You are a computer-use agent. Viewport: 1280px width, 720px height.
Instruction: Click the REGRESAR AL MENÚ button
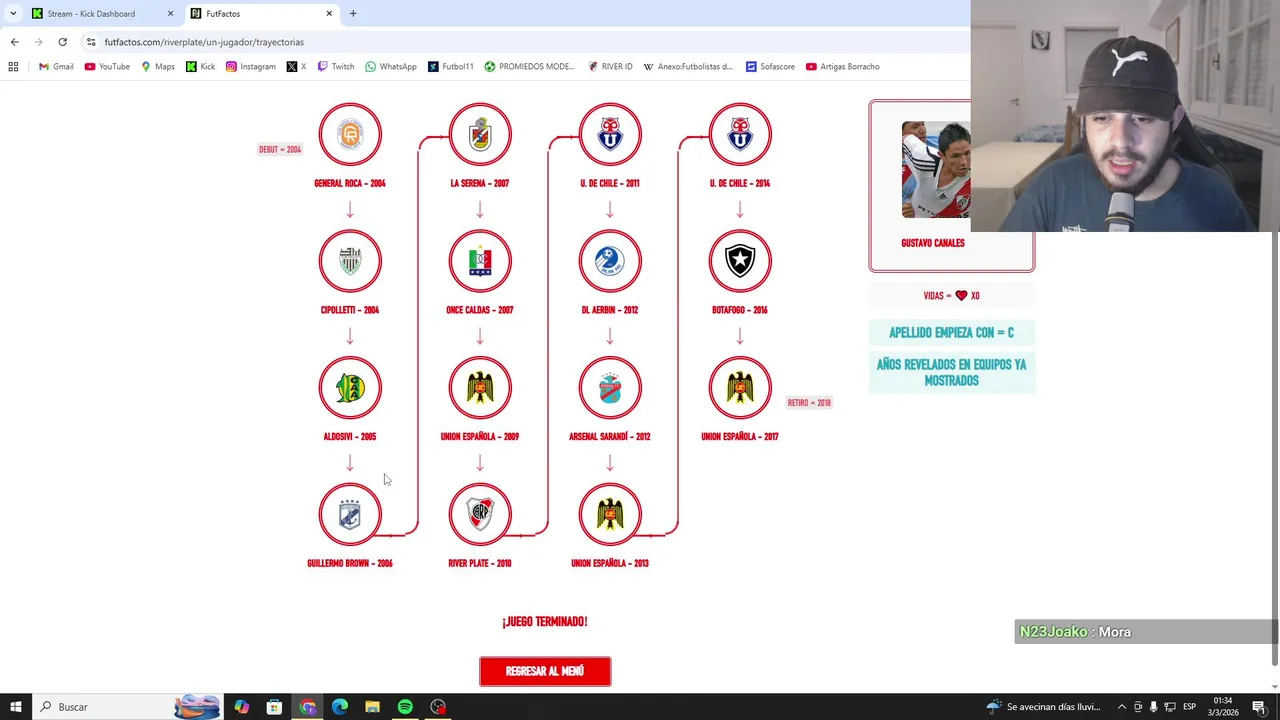tap(545, 671)
